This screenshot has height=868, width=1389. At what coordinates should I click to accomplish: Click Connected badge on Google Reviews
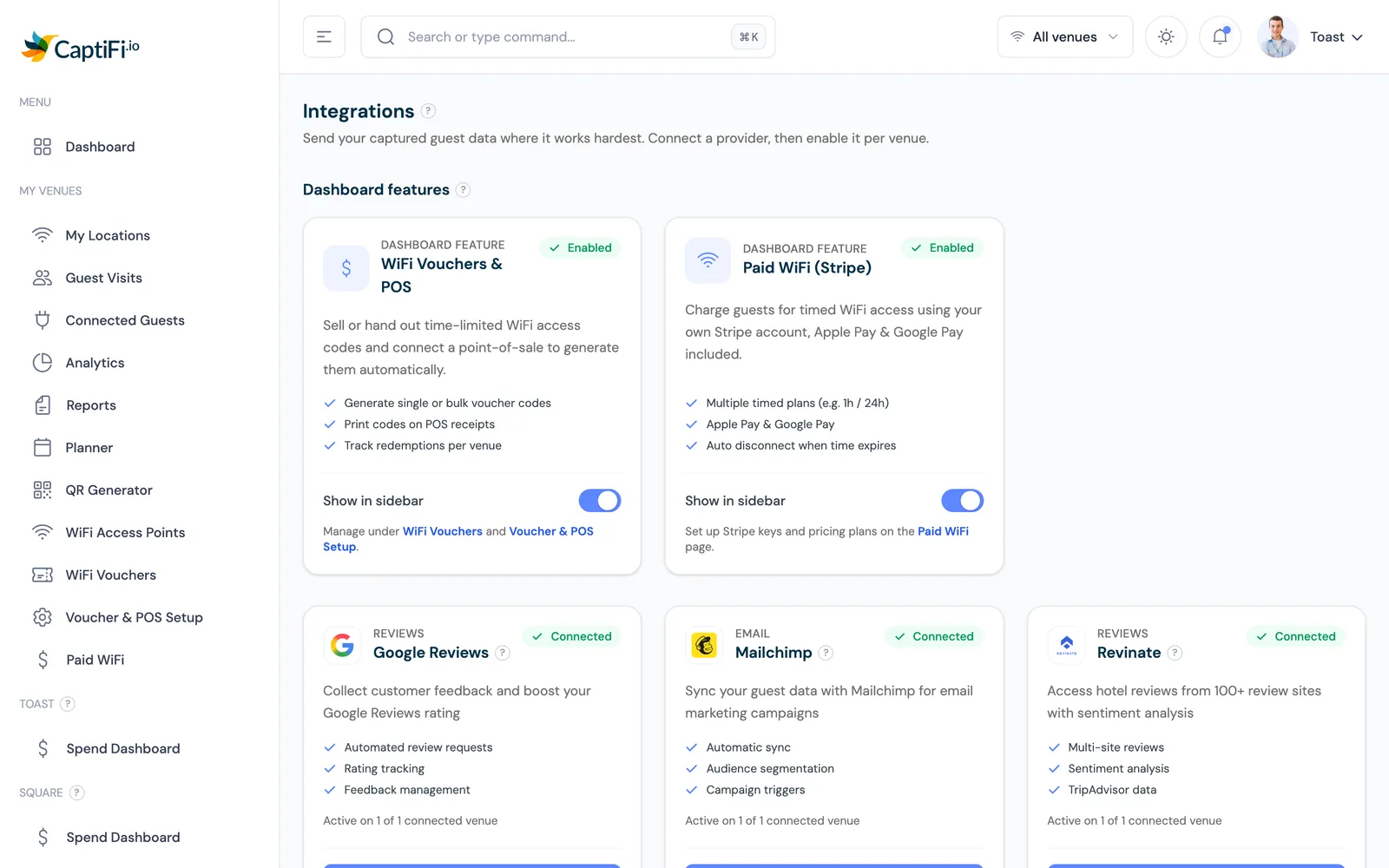571,636
